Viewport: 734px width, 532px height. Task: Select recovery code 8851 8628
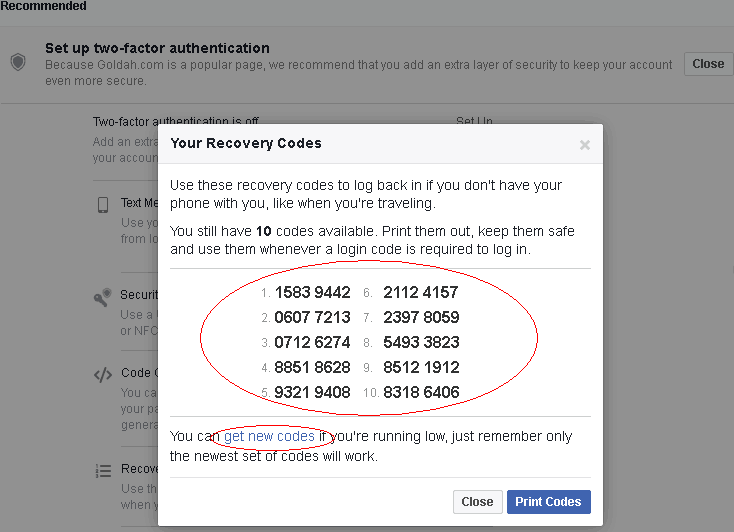click(x=312, y=367)
